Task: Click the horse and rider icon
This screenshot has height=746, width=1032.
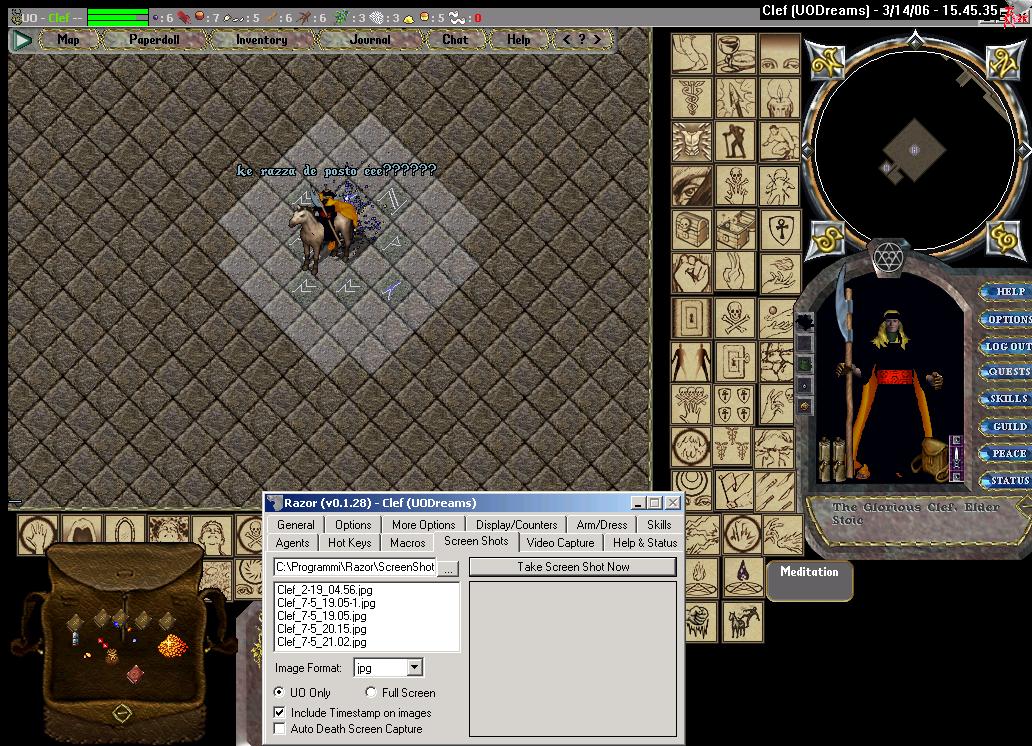Action: [743, 621]
